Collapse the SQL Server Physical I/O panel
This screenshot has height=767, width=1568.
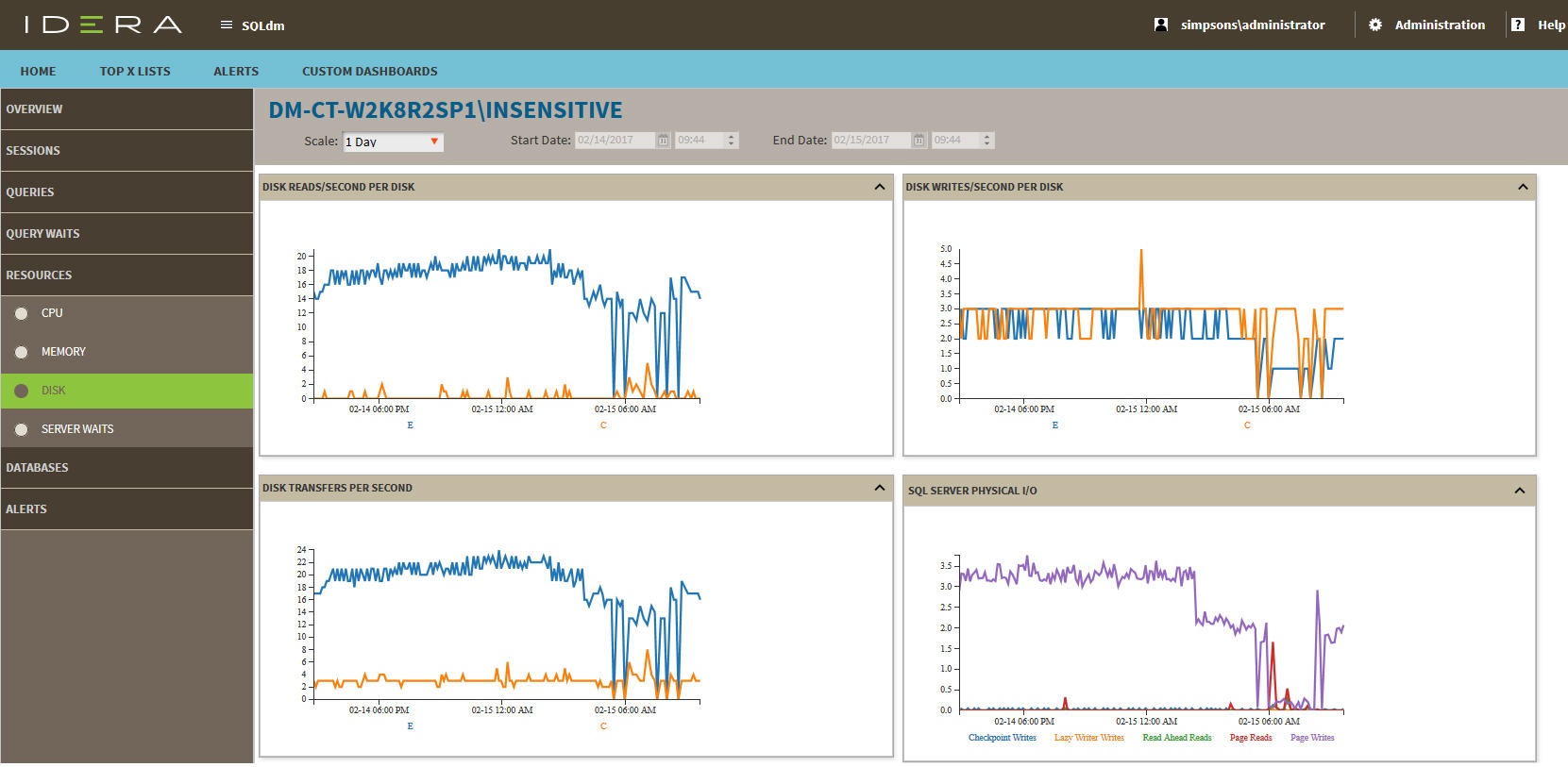(1519, 491)
